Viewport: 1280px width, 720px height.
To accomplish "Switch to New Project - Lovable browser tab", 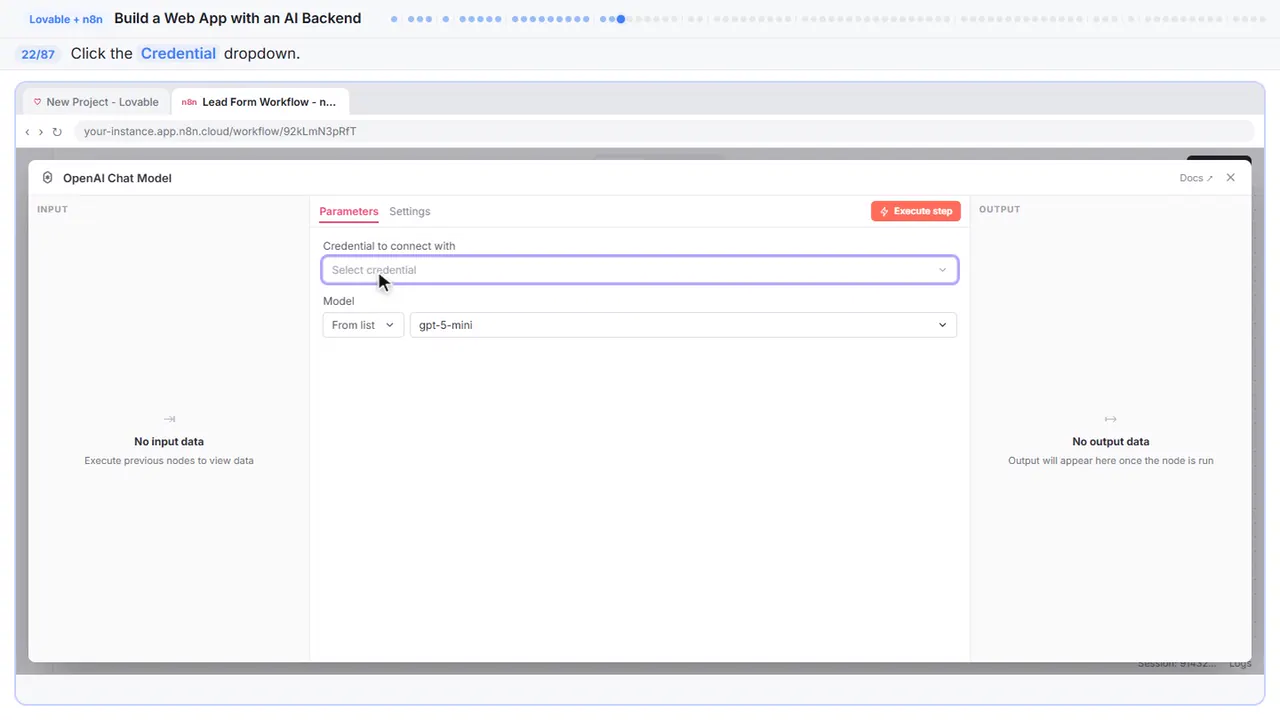I will click(96, 102).
